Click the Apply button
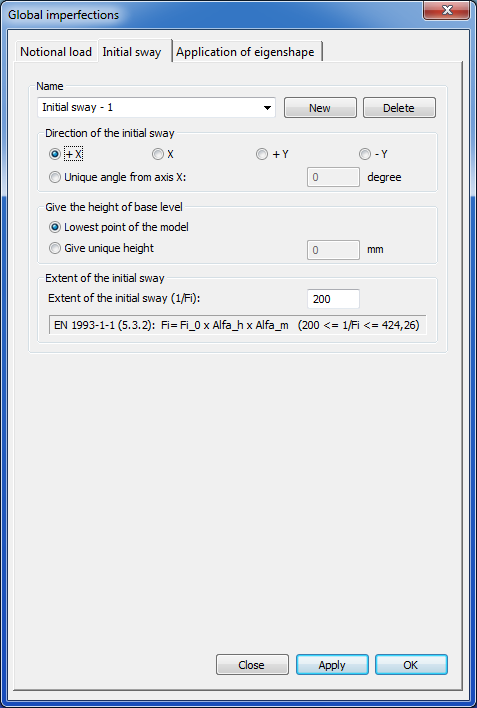The width and height of the screenshot is (477, 708). tap(332, 665)
